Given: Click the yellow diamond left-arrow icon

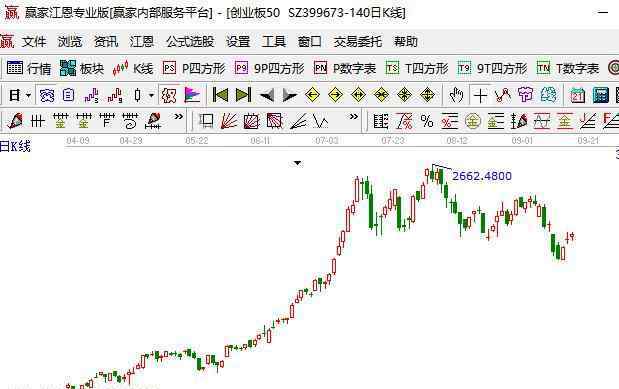Looking at the screenshot, I should coord(312,95).
